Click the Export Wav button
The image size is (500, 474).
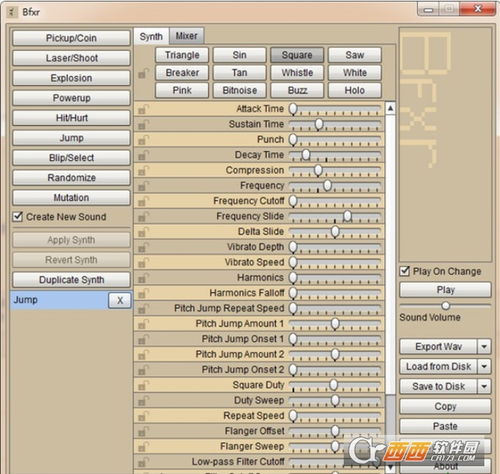[x=438, y=347]
